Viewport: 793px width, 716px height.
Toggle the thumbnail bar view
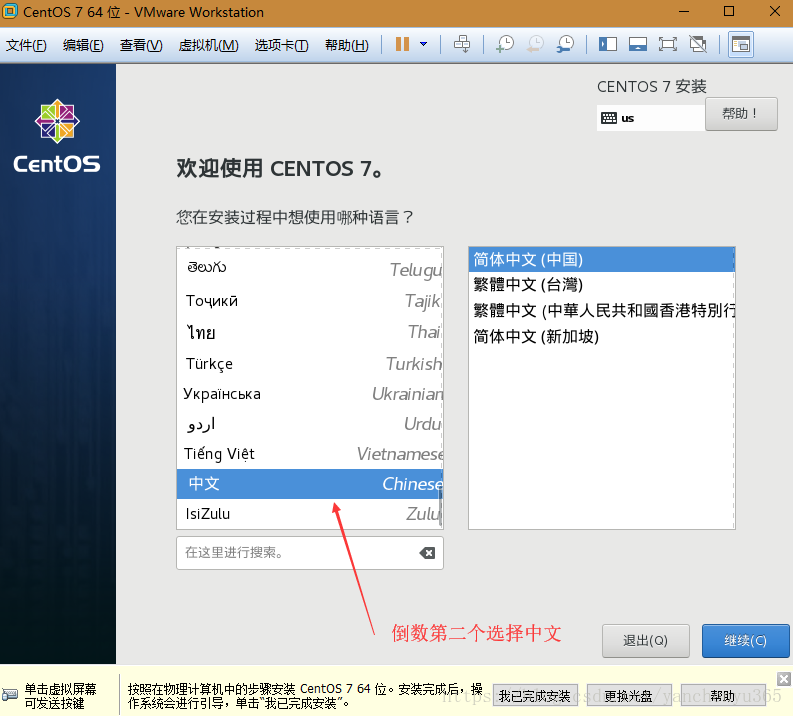pos(638,44)
